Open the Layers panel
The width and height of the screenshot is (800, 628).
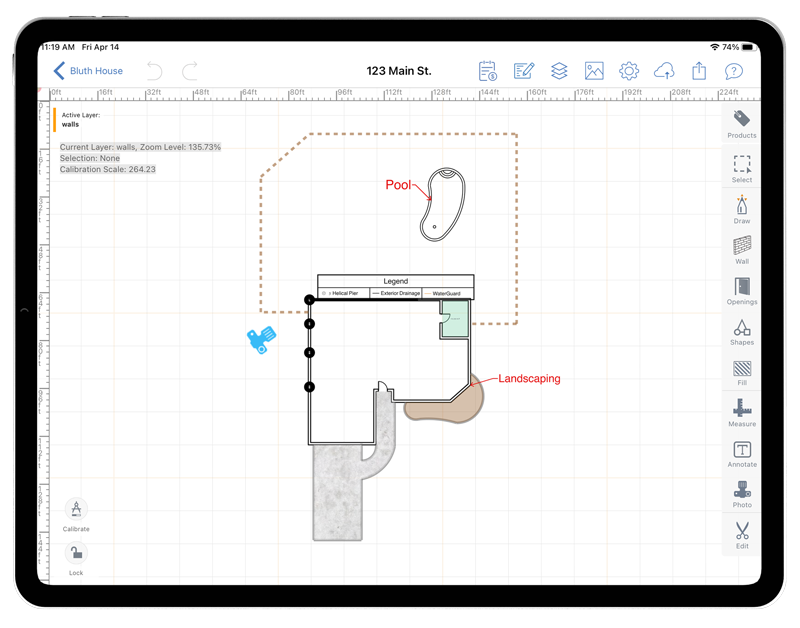[x=558, y=70]
